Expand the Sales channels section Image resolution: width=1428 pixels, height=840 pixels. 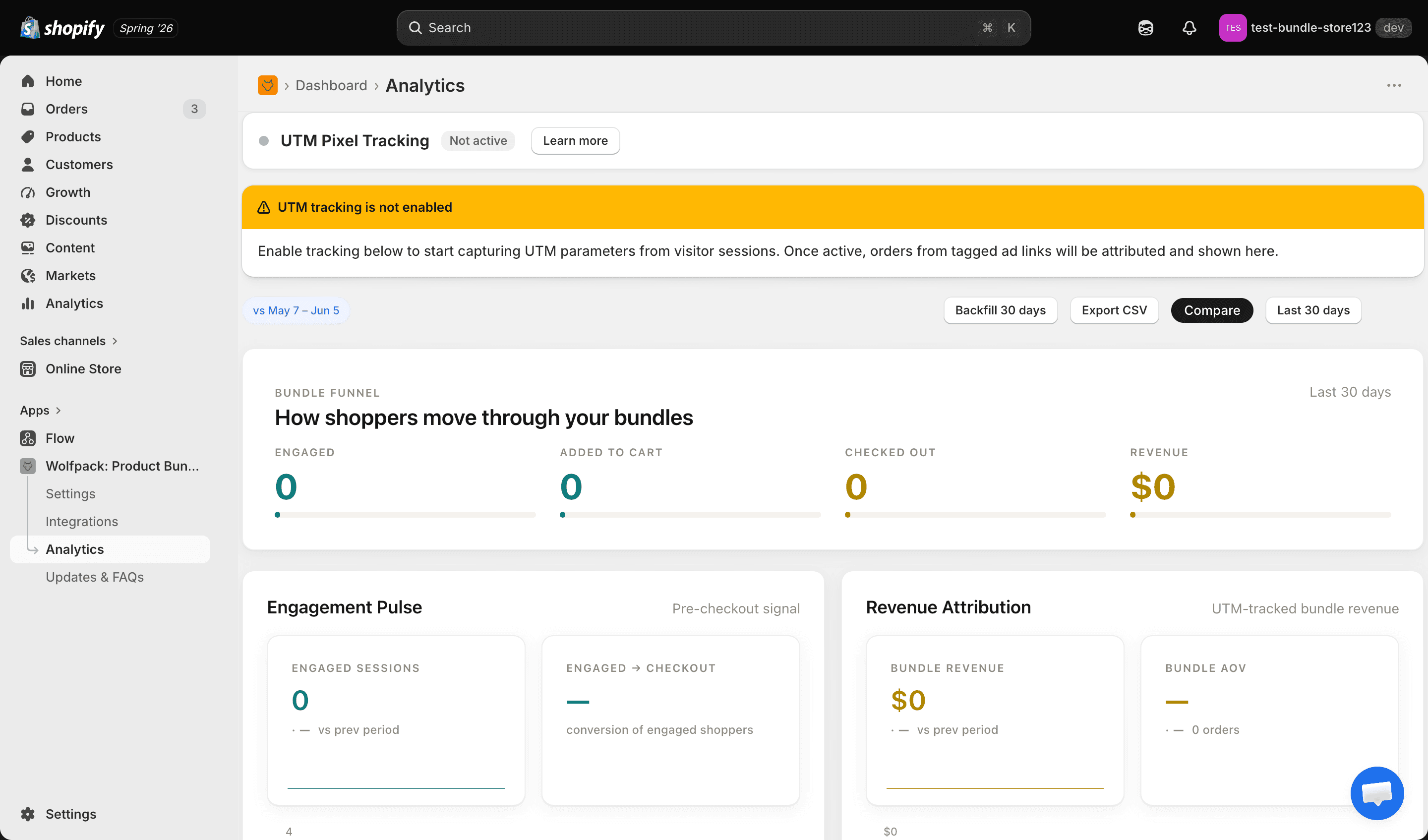pos(68,341)
